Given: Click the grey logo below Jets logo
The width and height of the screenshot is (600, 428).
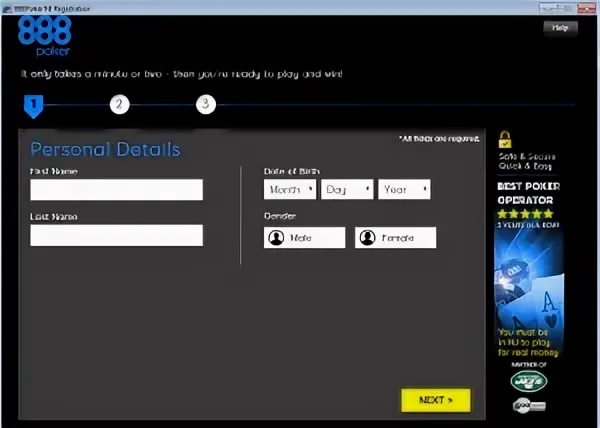Looking at the screenshot, I should [529, 405].
